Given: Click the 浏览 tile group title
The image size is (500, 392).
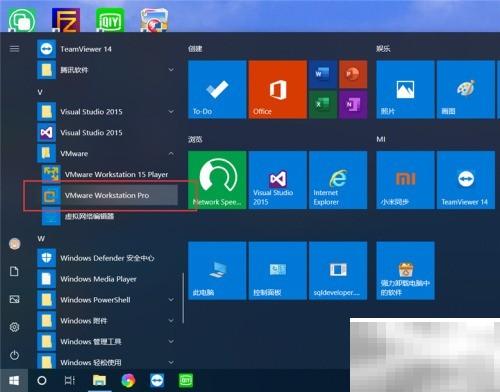Looking at the screenshot, I should 195,139.
